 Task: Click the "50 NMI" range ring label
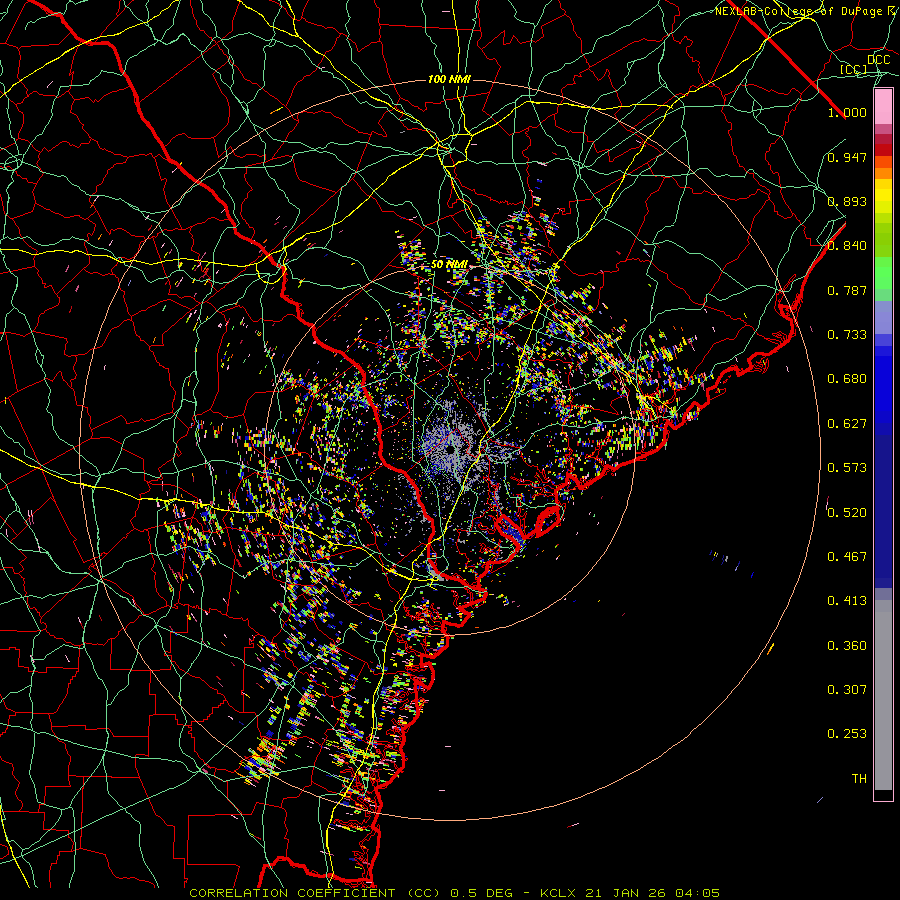[x=449, y=265]
